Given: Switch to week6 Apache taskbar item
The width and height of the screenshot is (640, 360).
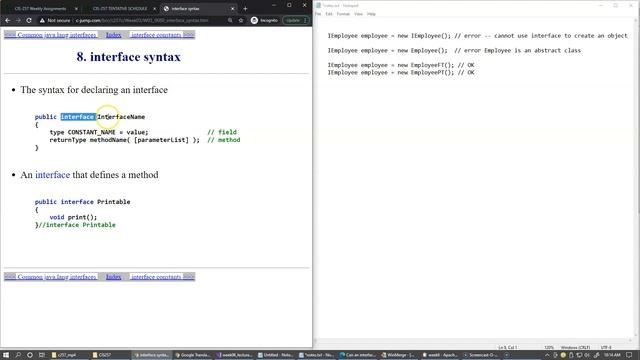Looking at the screenshot, I should coord(440,355).
